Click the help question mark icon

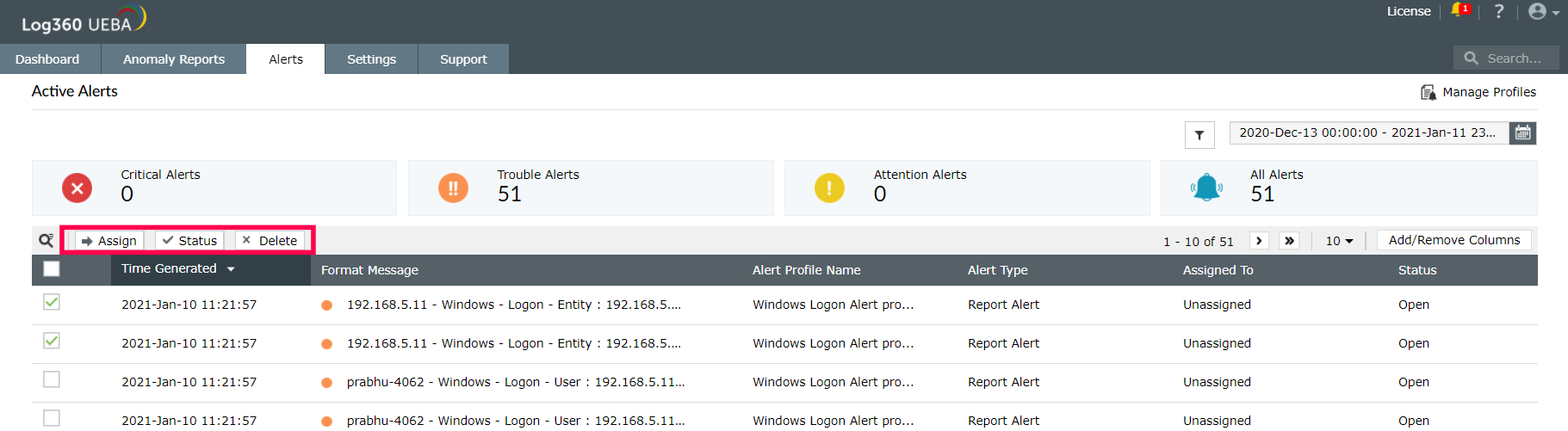[1499, 11]
